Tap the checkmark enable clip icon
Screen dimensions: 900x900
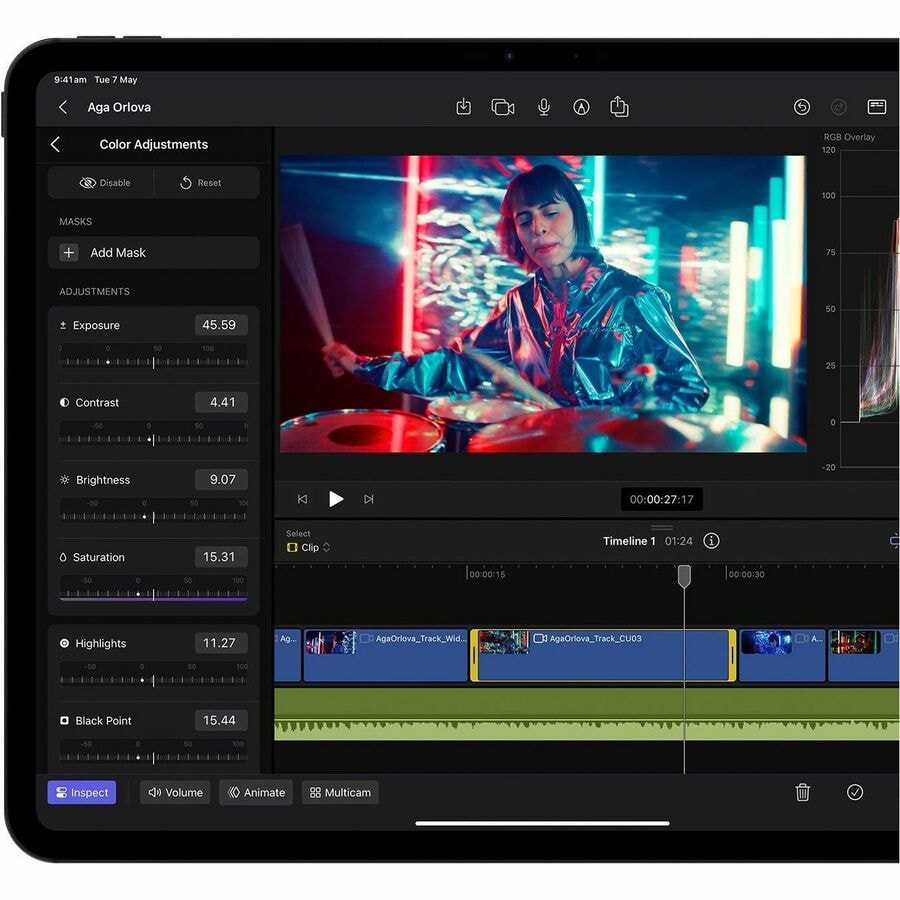click(855, 792)
